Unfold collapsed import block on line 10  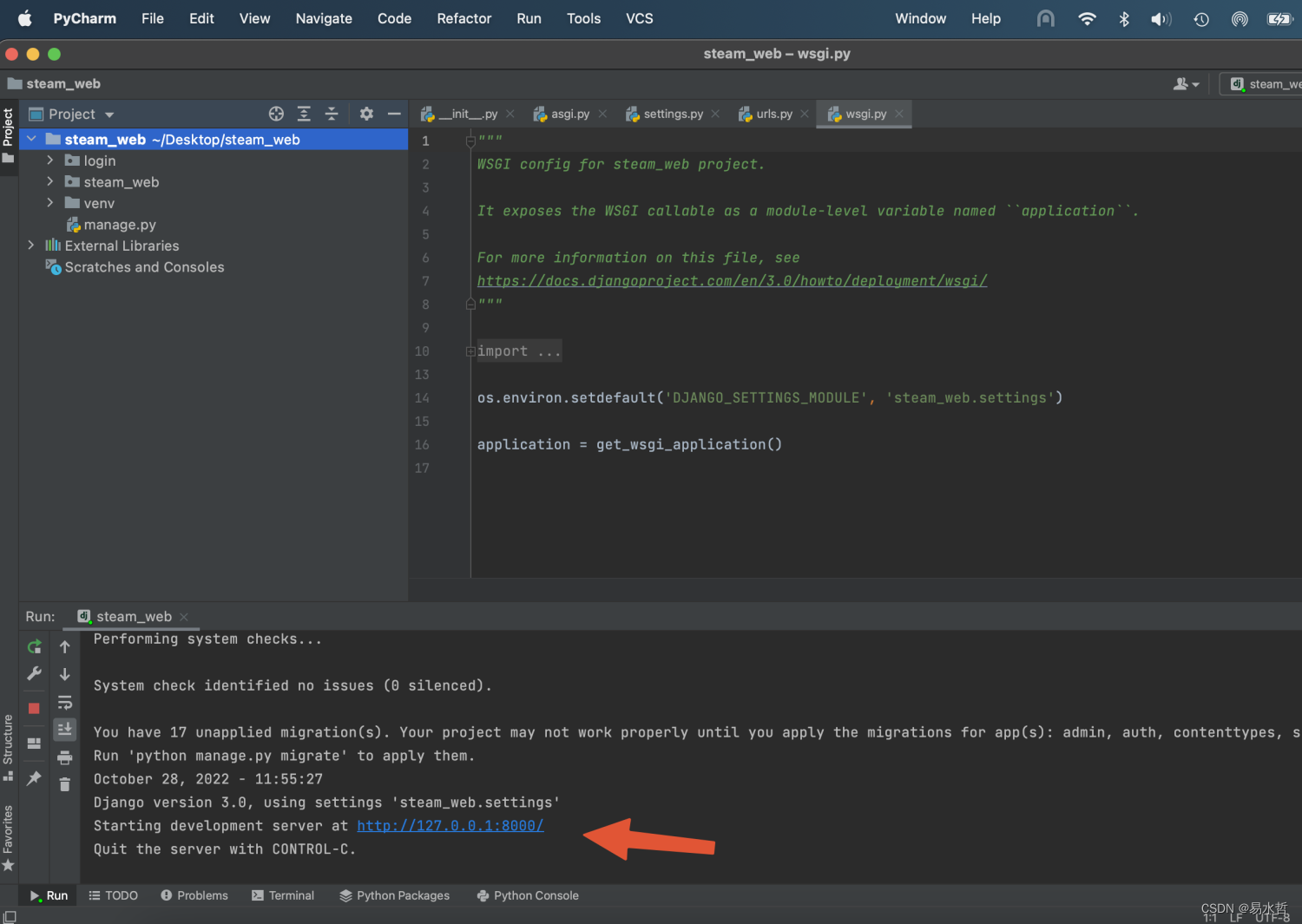[470, 351]
